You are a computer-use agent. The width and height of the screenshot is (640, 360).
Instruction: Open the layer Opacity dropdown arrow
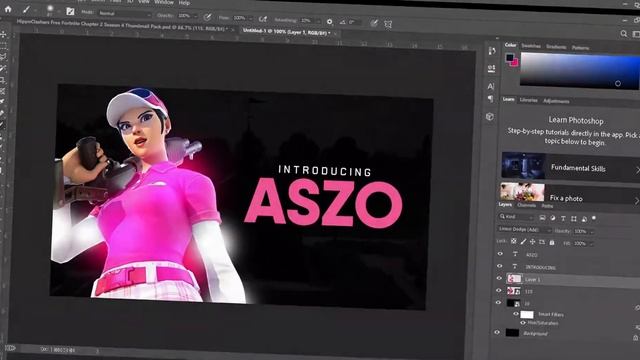(x=591, y=232)
